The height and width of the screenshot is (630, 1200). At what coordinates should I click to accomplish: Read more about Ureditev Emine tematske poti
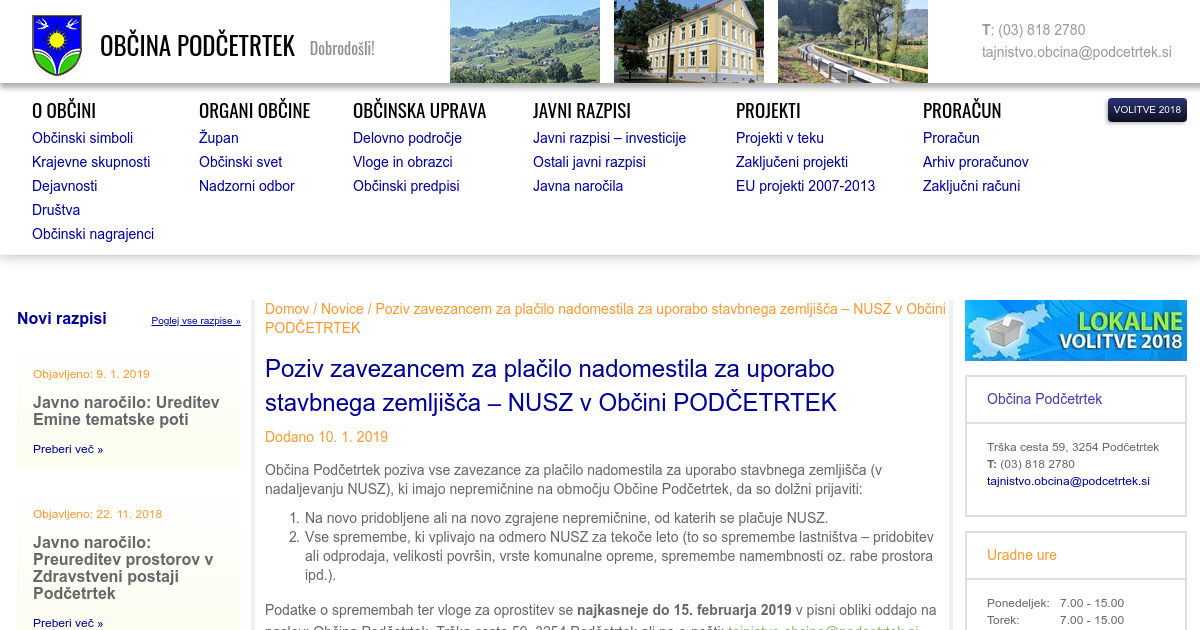click(x=68, y=449)
